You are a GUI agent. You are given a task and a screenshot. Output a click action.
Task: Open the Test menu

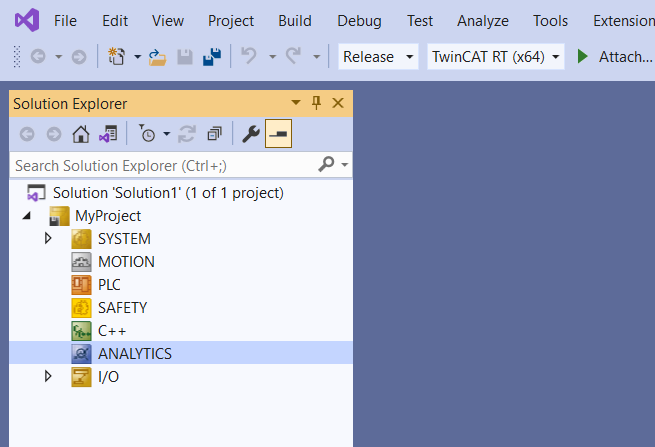(x=420, y=20)
